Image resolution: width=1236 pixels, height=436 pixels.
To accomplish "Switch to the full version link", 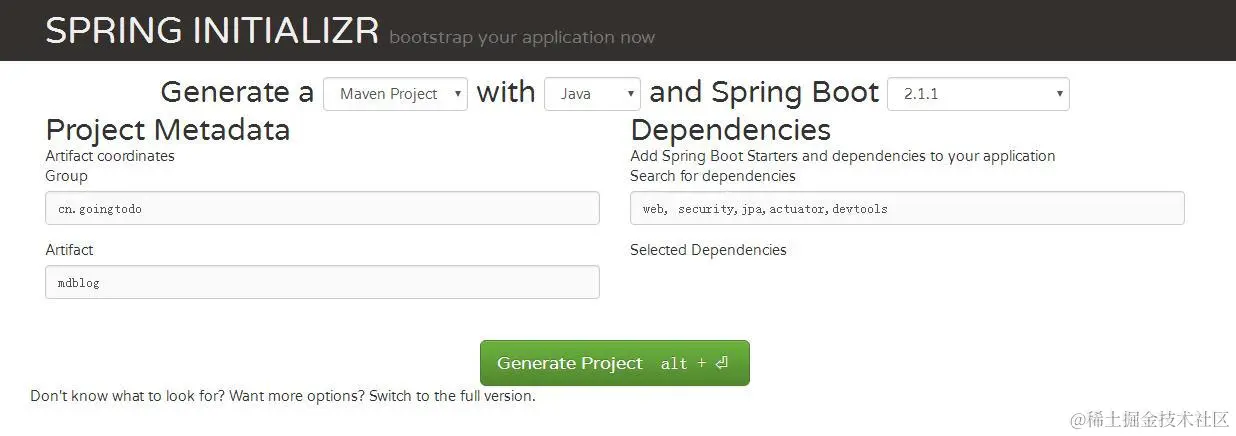I will [452, 396].
